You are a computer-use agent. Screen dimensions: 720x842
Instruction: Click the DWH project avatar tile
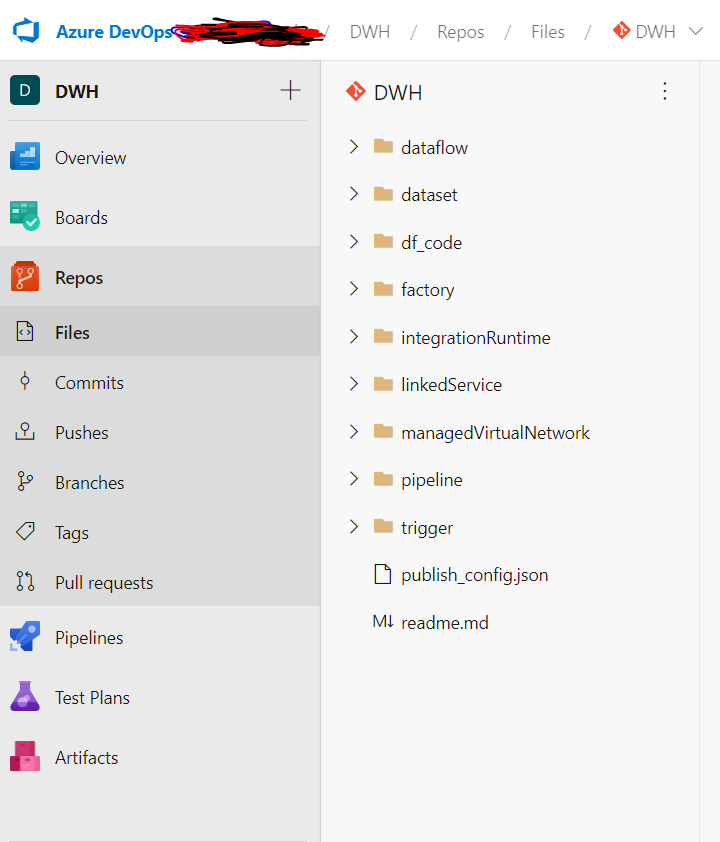(25, 90)
